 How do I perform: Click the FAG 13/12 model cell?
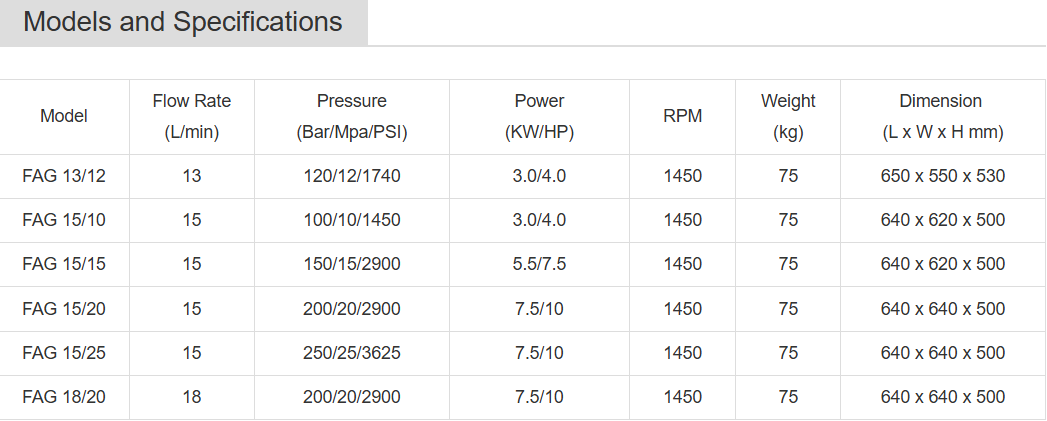coord(64,176)
